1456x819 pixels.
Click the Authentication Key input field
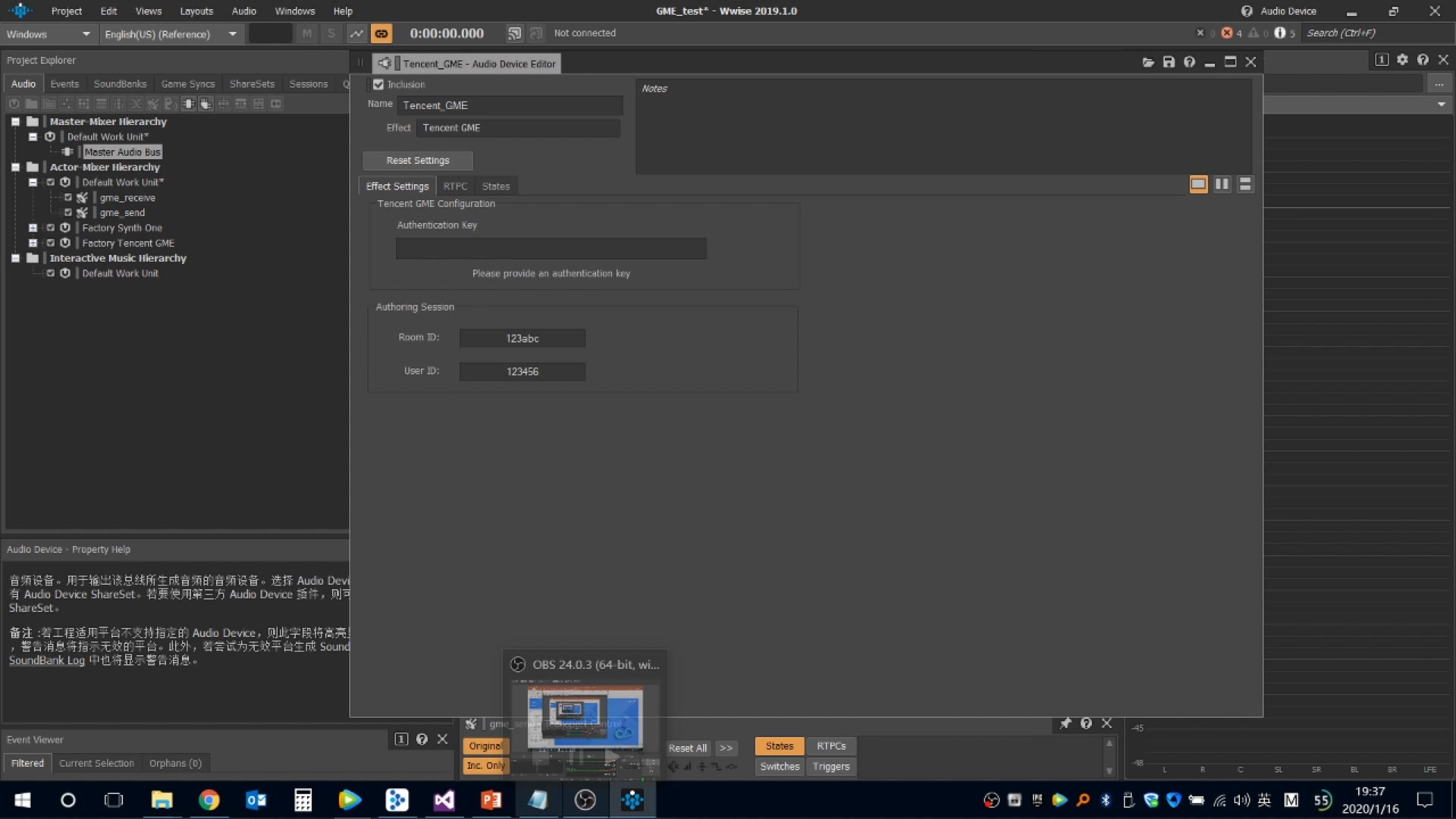pos(551,248)
